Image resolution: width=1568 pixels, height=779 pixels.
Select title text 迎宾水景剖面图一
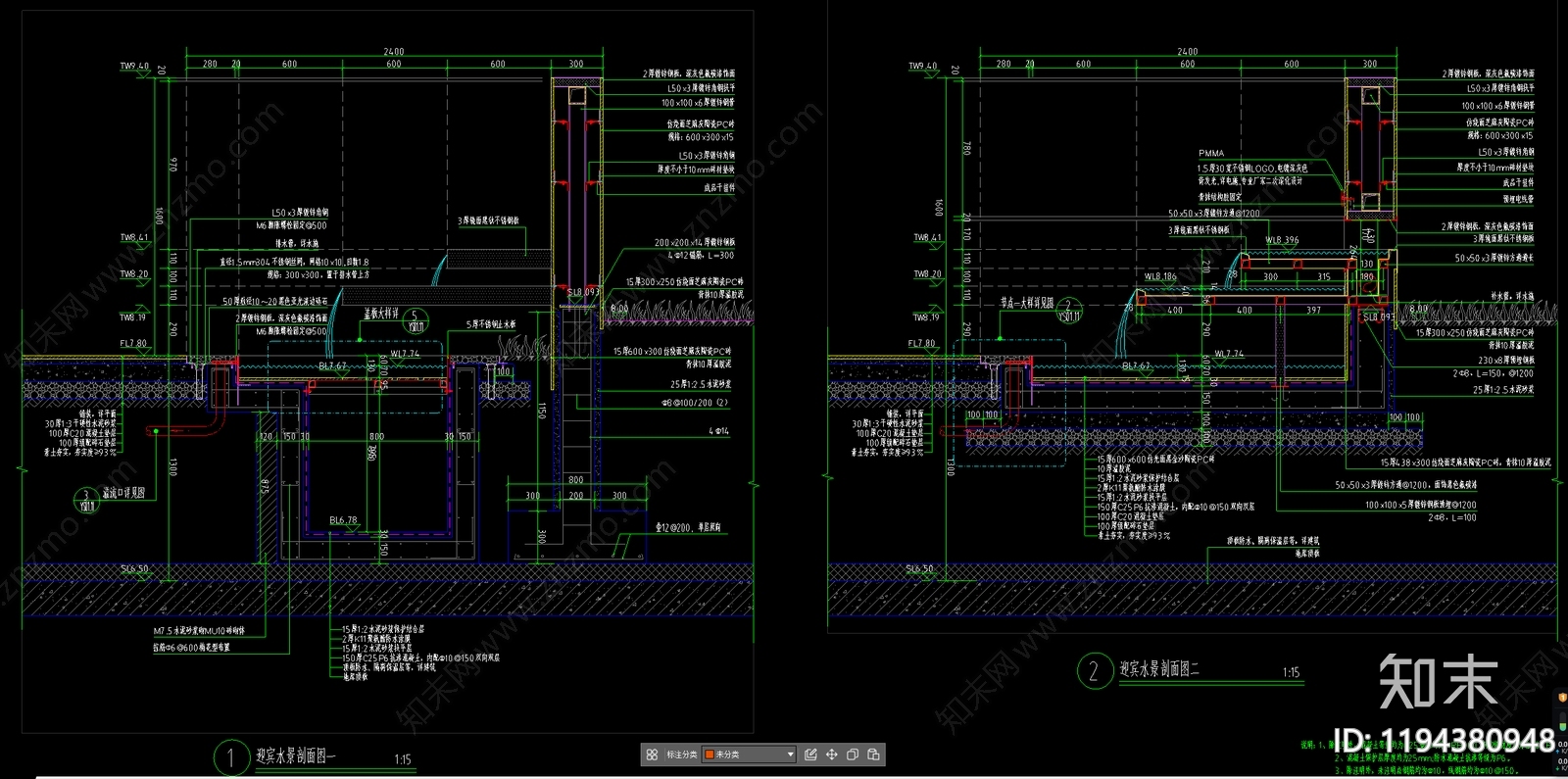295,756
